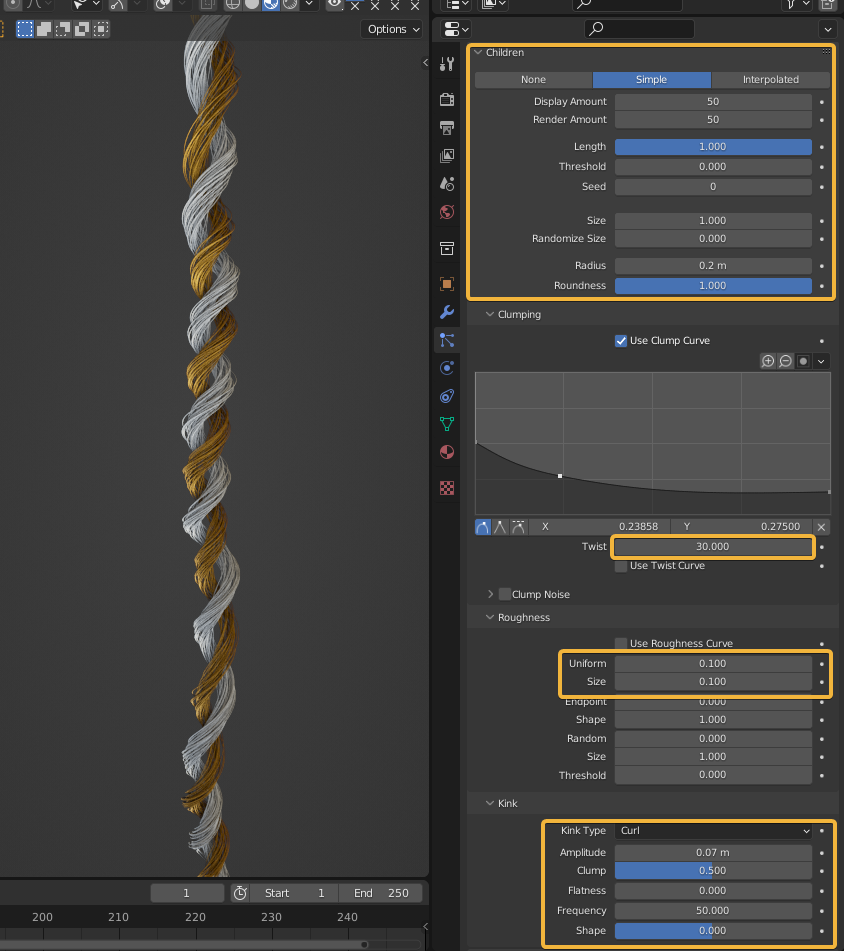Open the viewport Options menu
The image size is (844, 951).
pos(391,29)
